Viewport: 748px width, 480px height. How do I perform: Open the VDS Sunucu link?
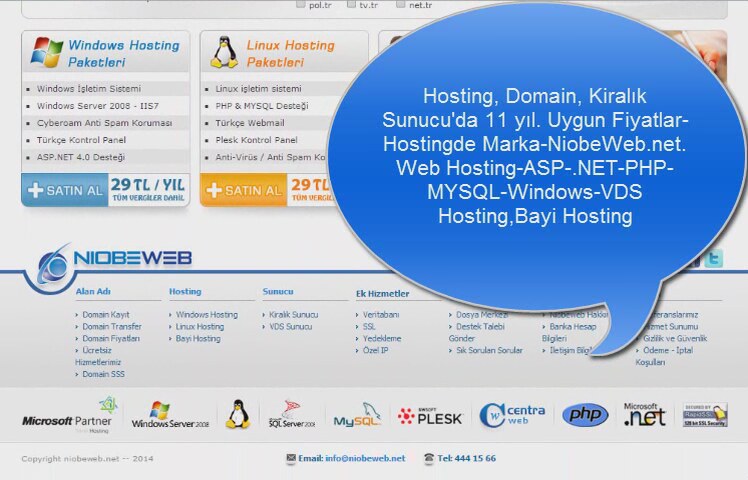291,327
